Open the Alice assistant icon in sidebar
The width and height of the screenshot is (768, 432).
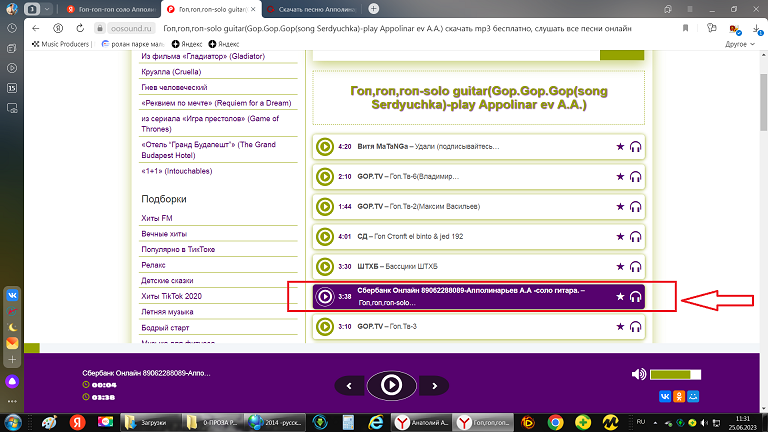coord(12,382)
